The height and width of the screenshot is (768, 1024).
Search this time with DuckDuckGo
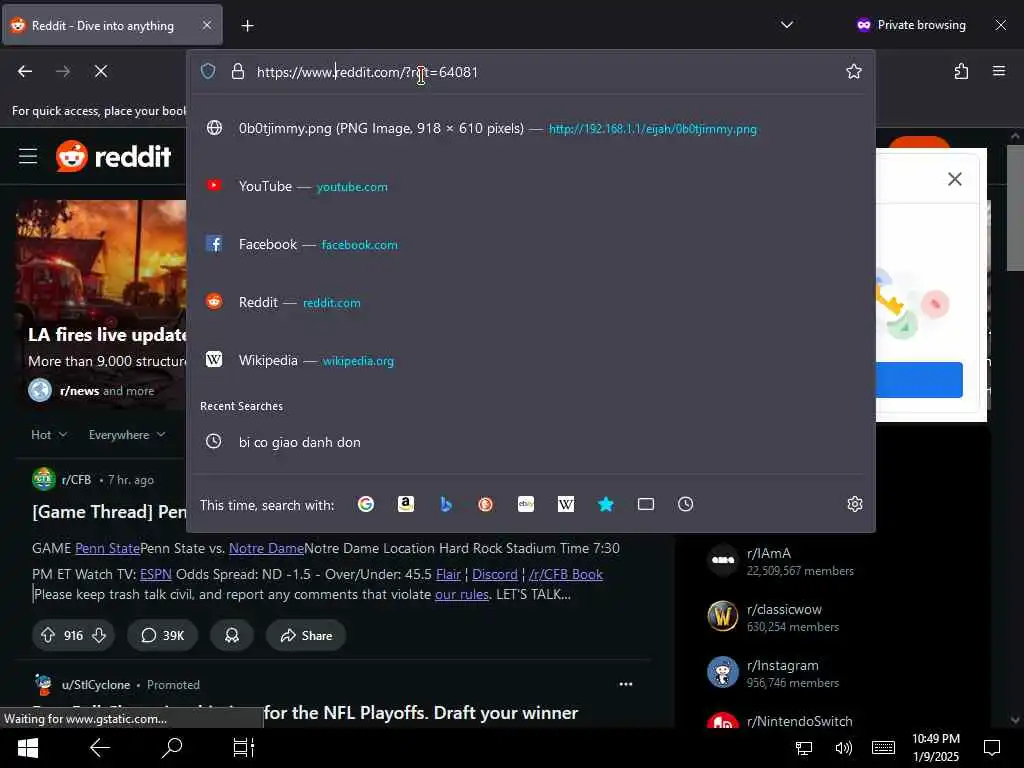click(485, 504)
